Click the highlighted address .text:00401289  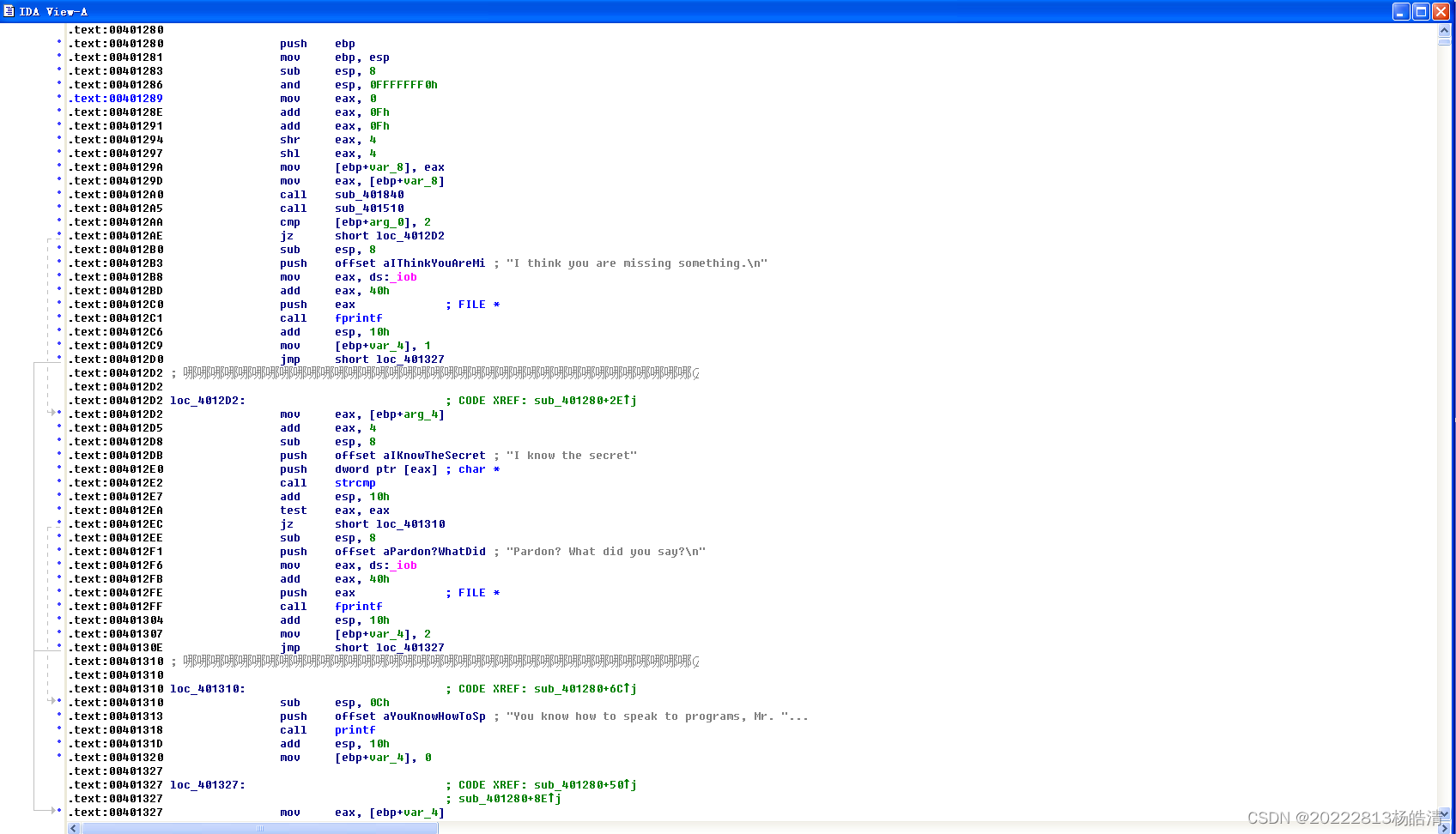click(115, 99)
